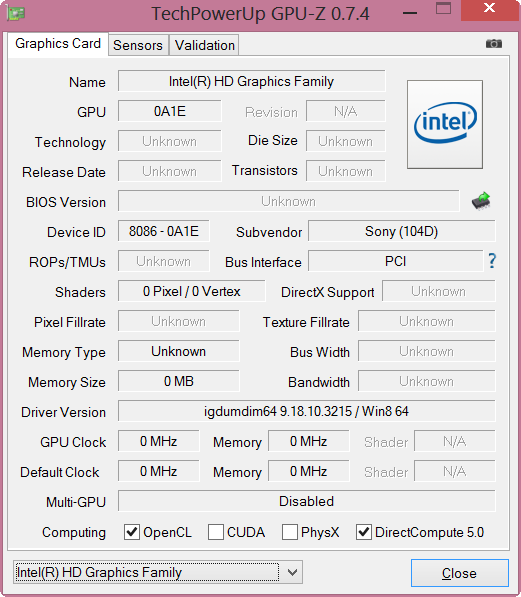The image size is (521, 597).
Task: Maximize the GPU-Z window
Action: click(x=443, y=9)
